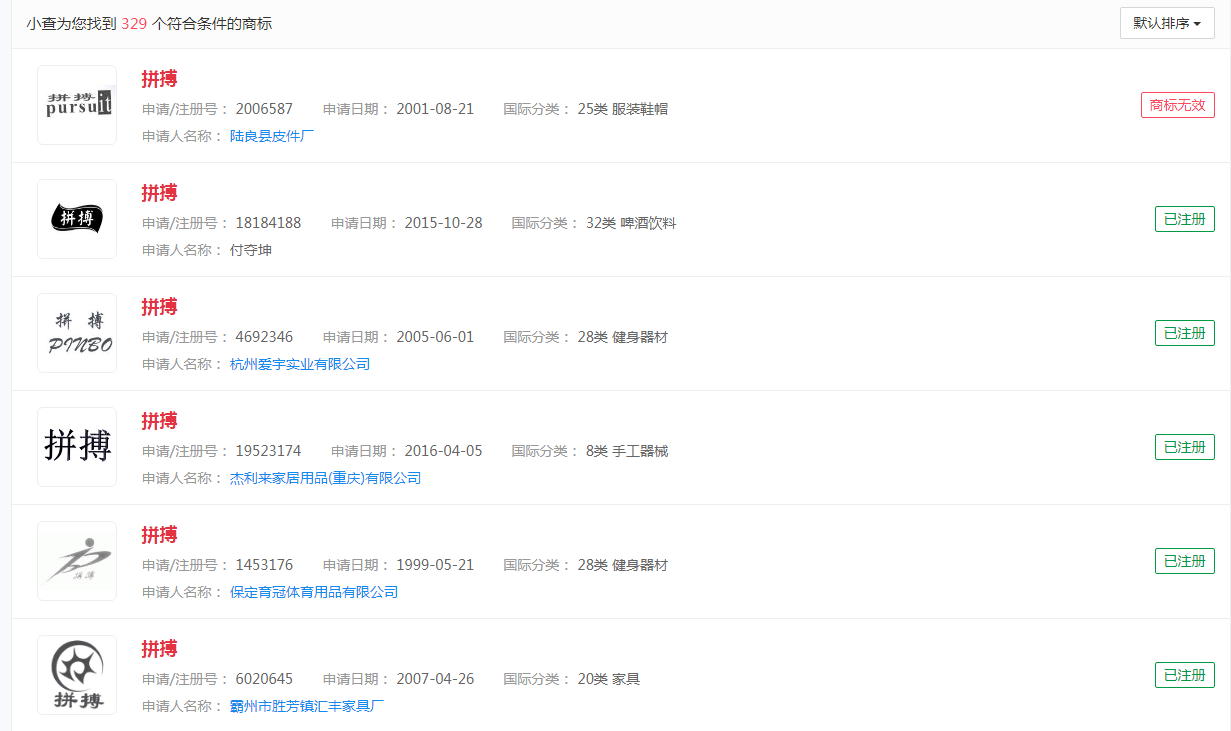Select 28类 健身器材 in 杭州爱宇 row
The image size is (1231, 731).
coord(622,337)
